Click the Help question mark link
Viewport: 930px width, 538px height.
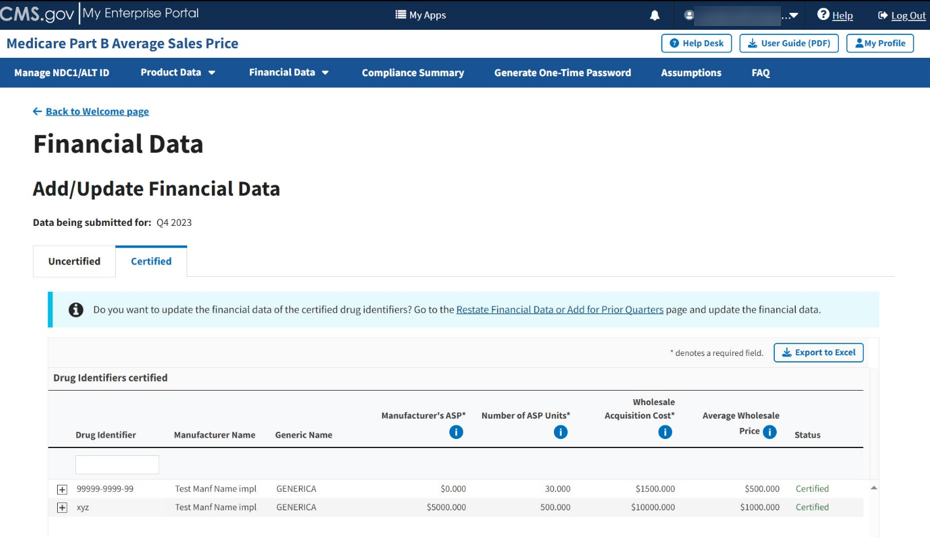pyautogui.click(x=835, y=15)
